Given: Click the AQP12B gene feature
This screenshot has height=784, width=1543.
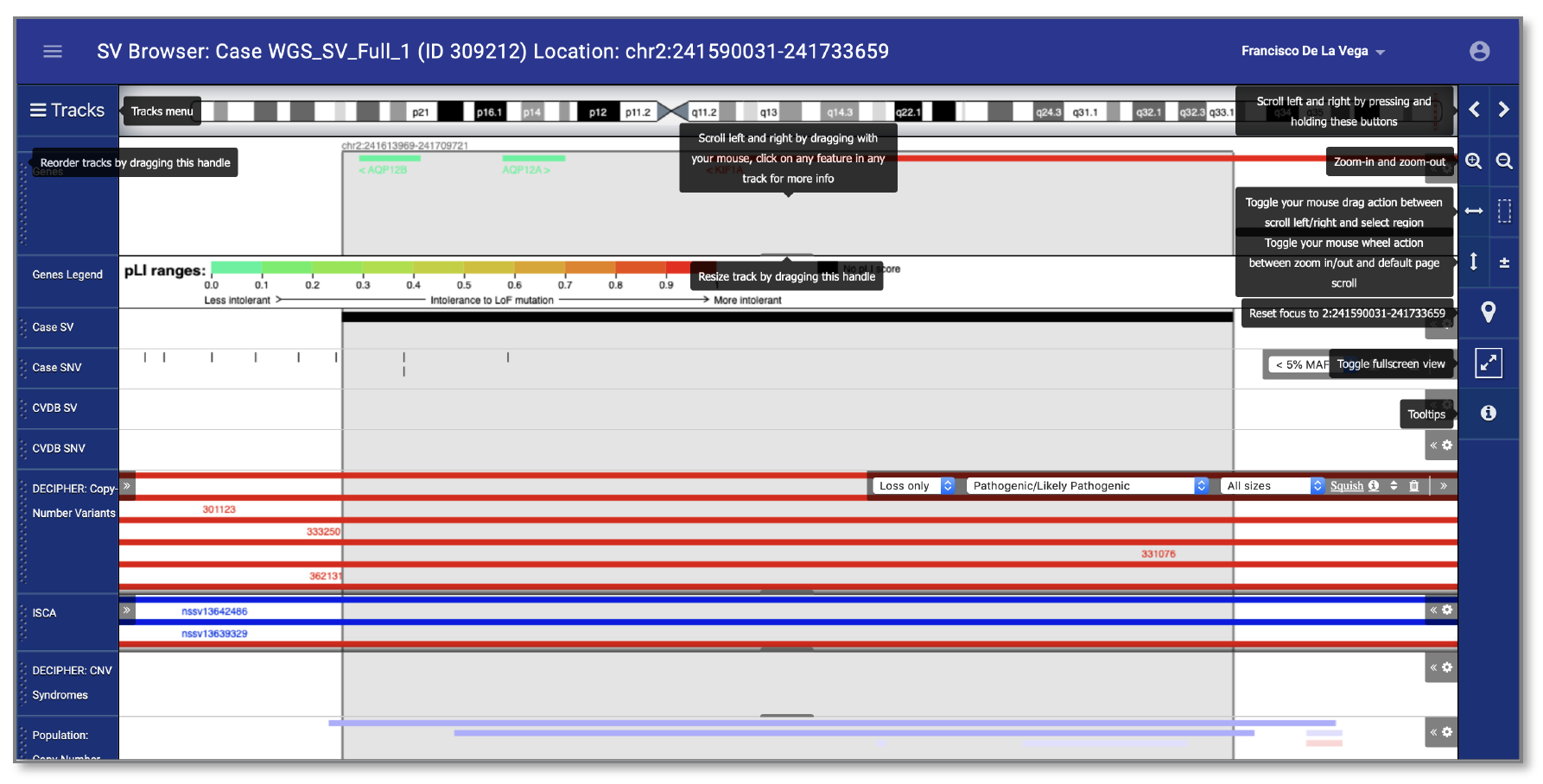Looking at the screenshot, I should click(390, 159).
